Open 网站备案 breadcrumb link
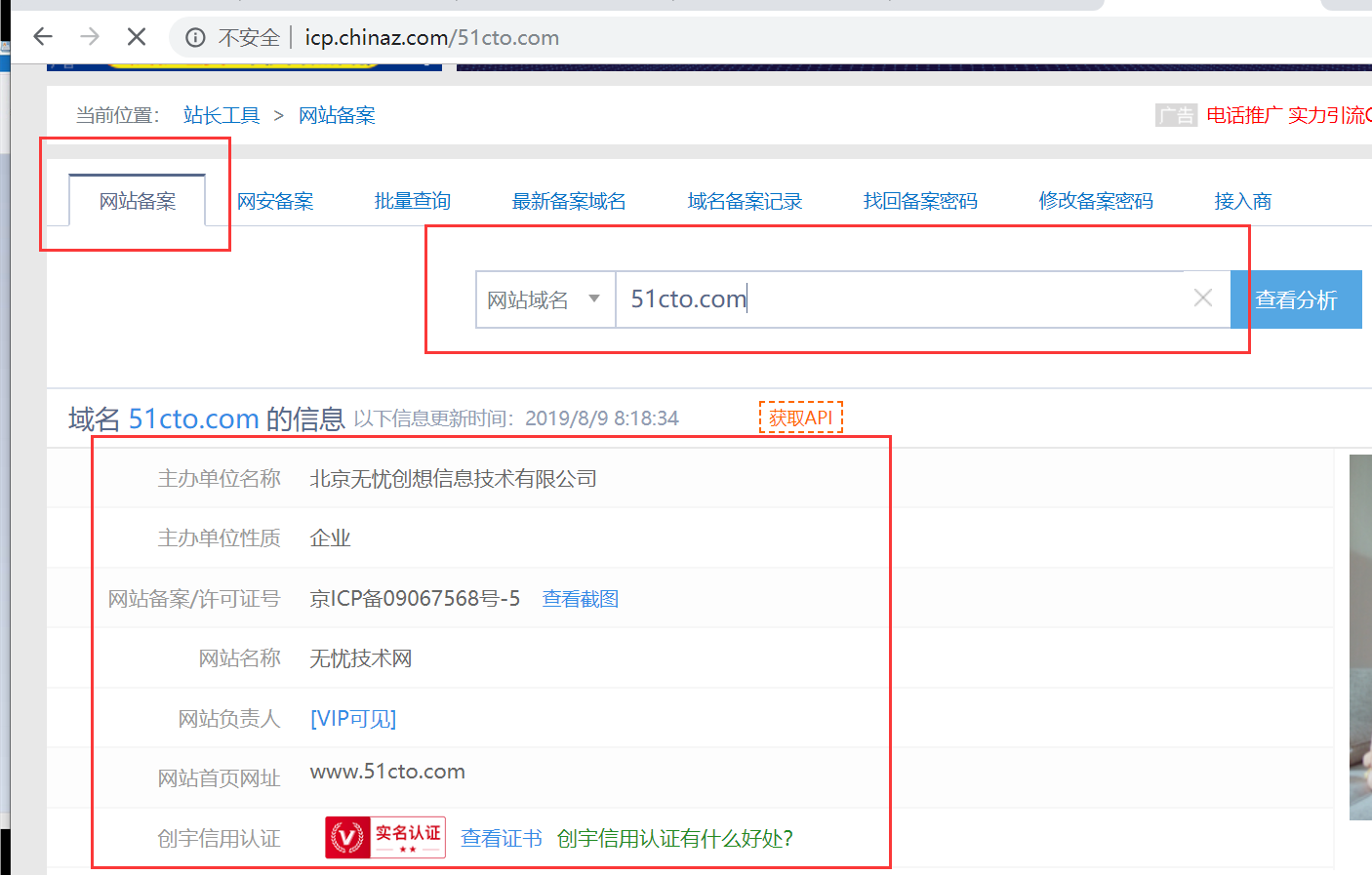This screenshot has height=875, width=1372. [337, 115]
